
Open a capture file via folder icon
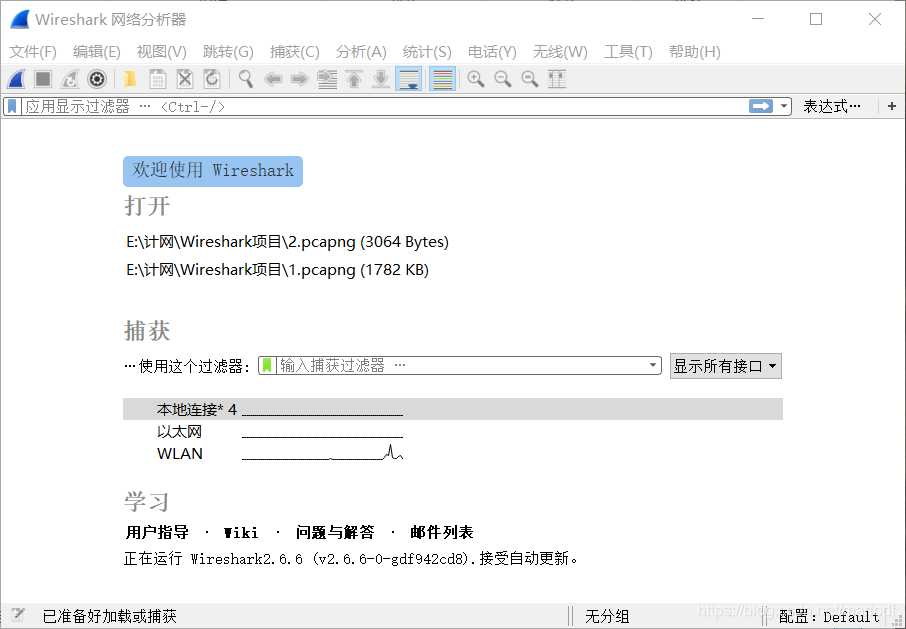click(x=131, y=79)
